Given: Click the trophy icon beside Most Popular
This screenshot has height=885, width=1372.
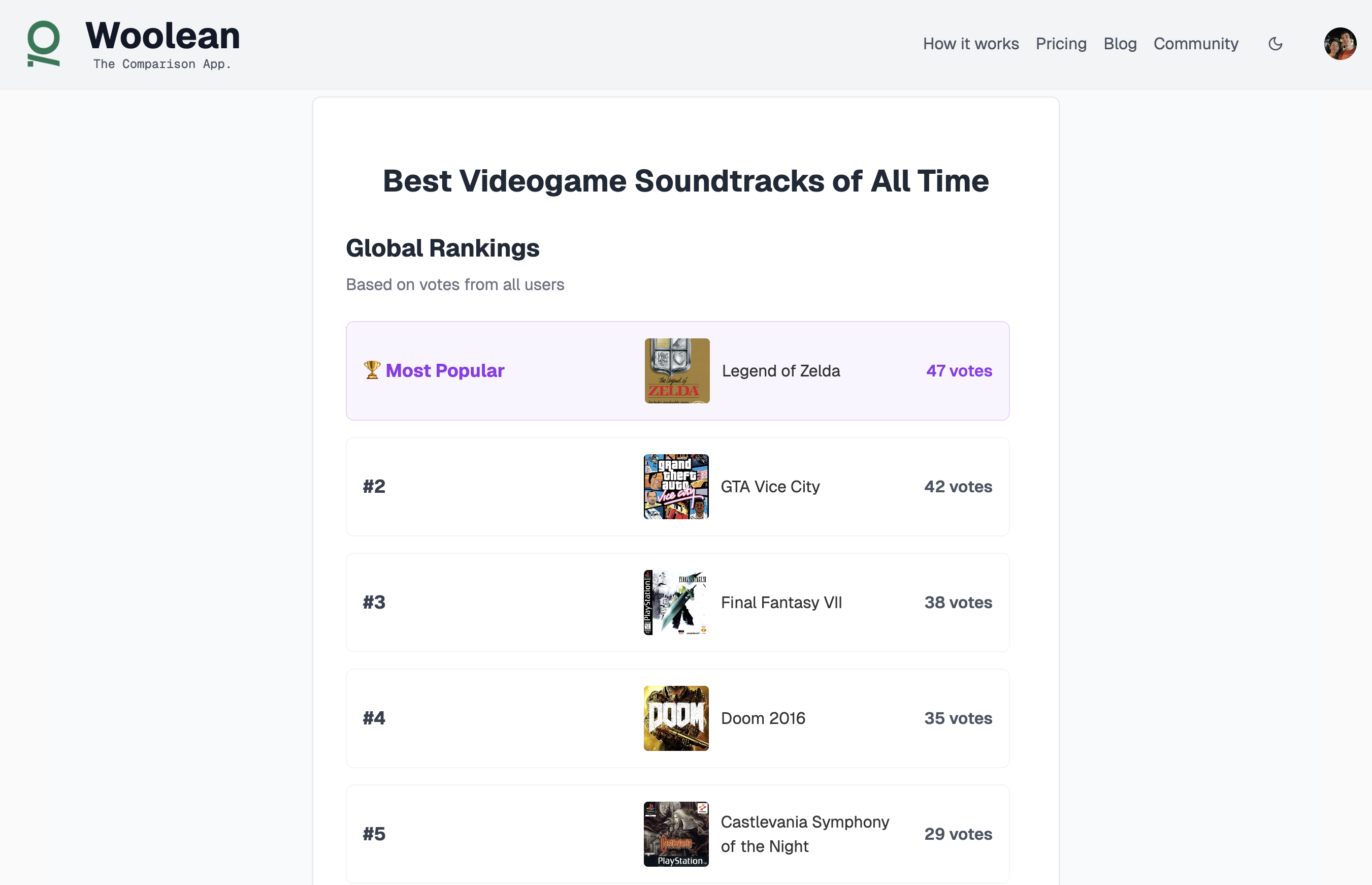Looking at the screenshot, I should pos(372,370).
